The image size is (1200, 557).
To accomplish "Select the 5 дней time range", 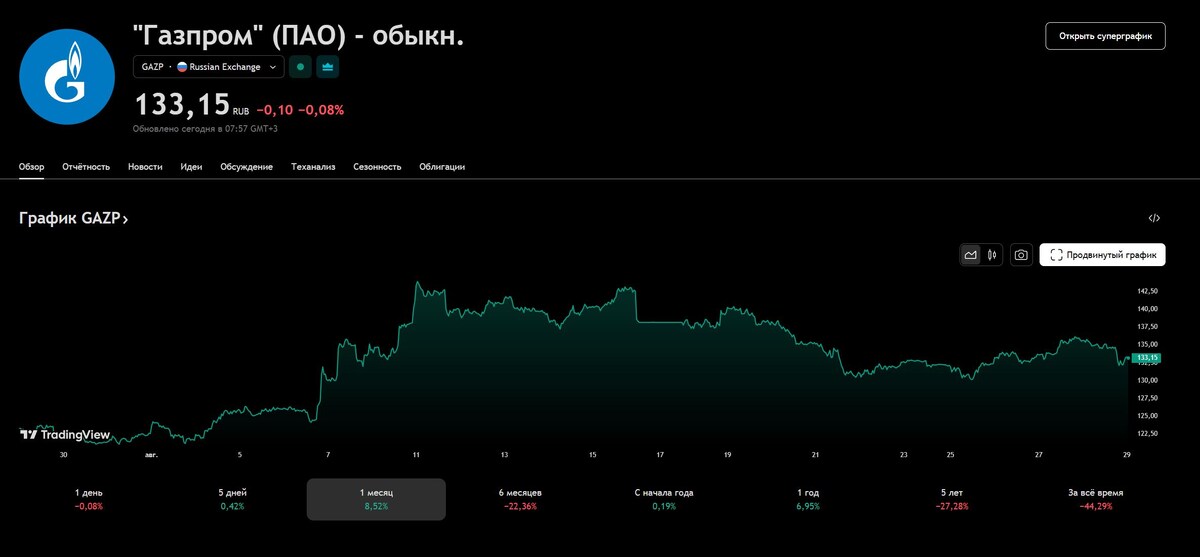I will pos(232,499).
